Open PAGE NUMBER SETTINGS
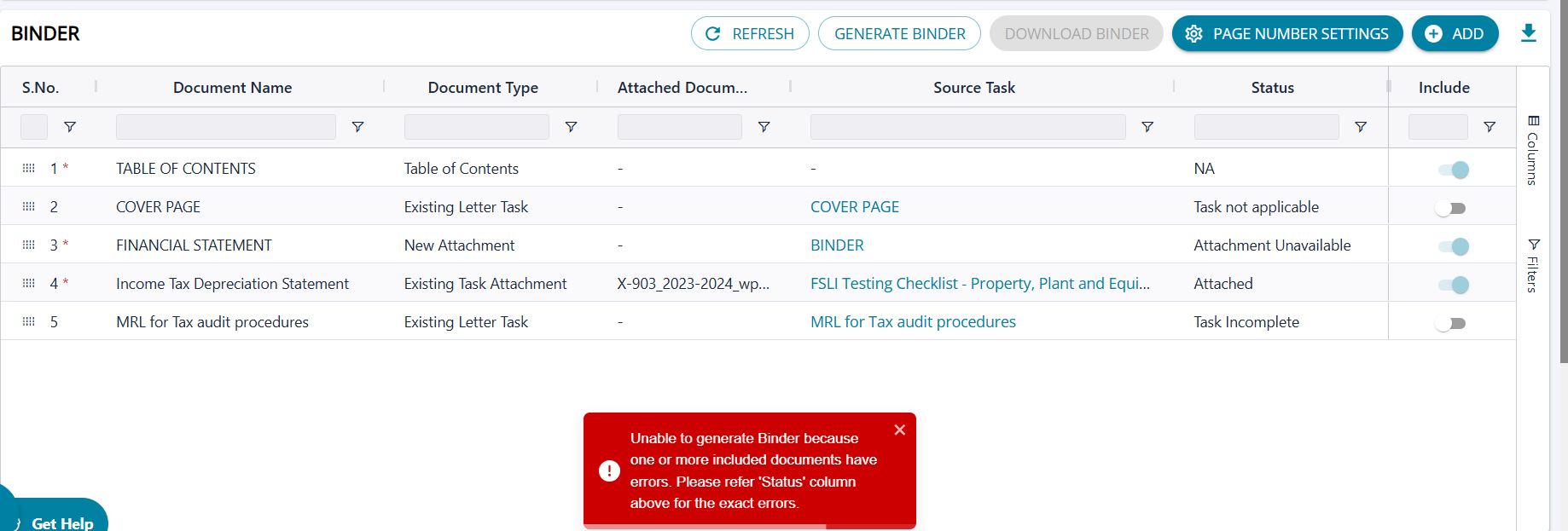The height and width of the screenshot is (531, 1568). tap(1286, 34)
